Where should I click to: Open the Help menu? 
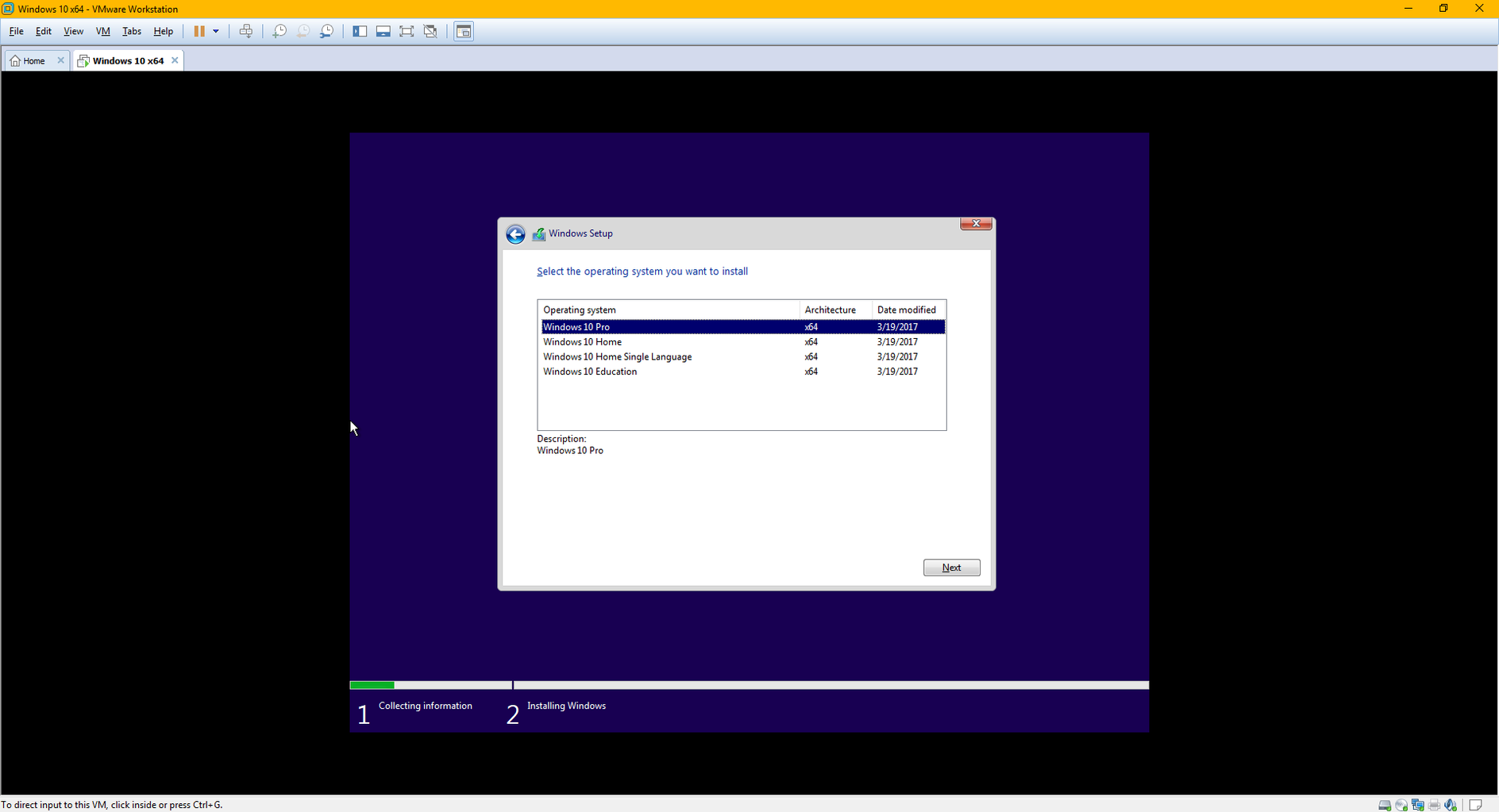pos(164,32)
